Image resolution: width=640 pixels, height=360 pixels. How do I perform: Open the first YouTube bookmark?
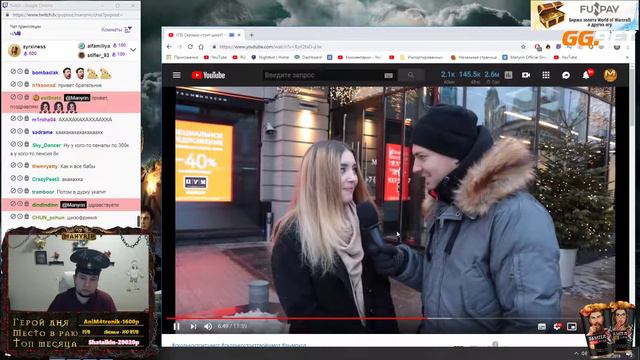216,58
